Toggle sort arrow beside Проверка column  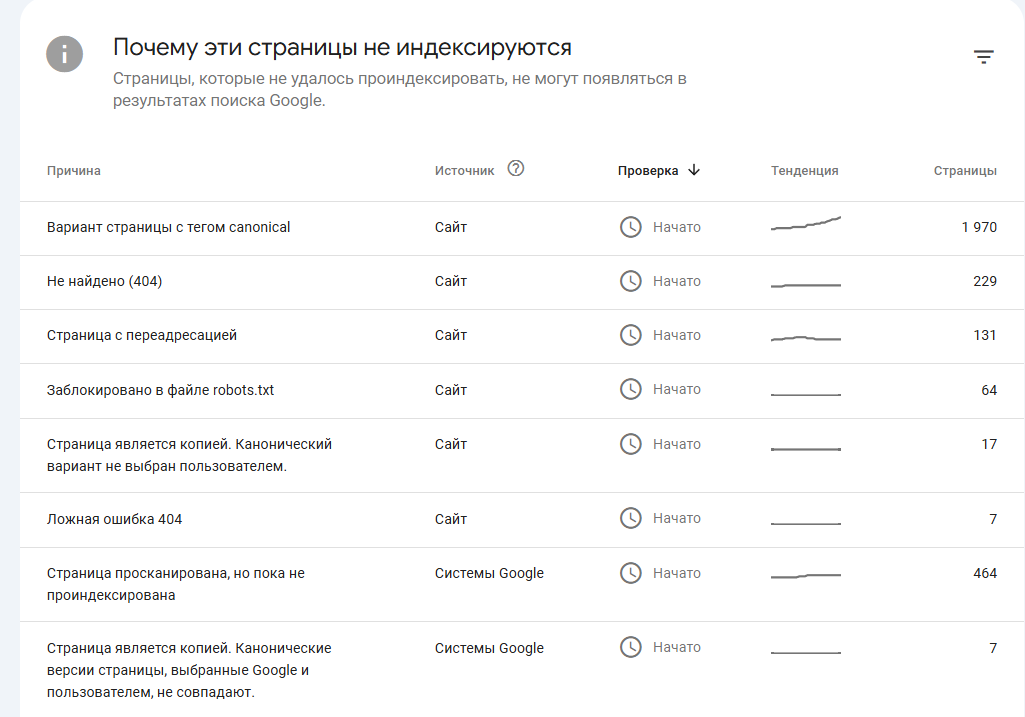tap(694, 170)
